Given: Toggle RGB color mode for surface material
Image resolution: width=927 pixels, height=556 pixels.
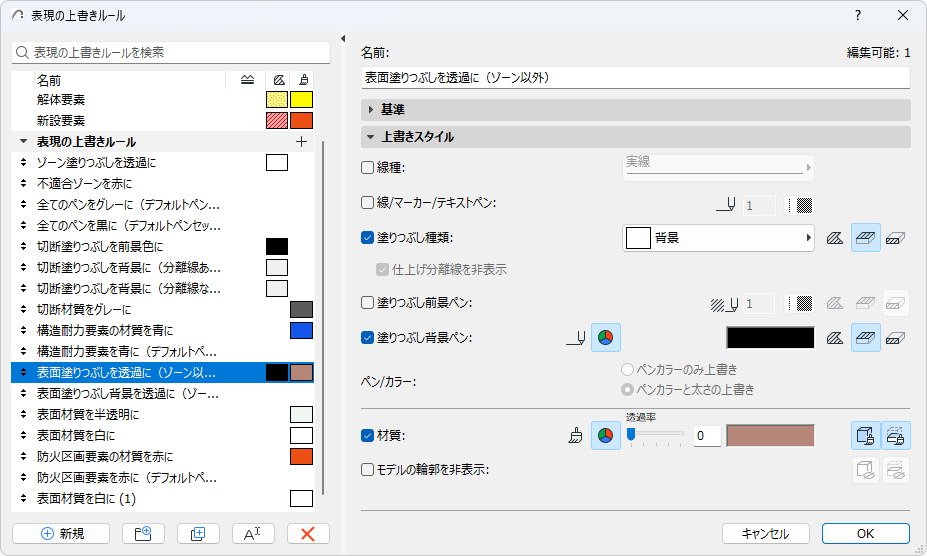Looking at the screenshot, I should [x=605, y=436].
